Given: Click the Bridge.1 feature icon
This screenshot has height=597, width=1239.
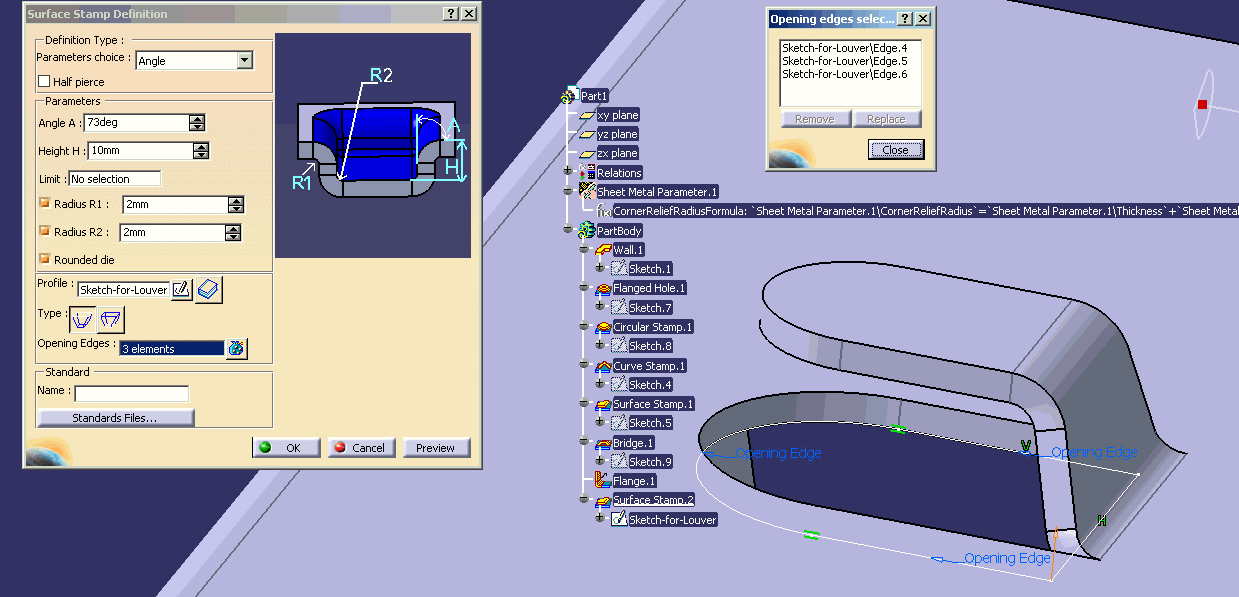Looking at the screenshot, I should [x=603, y=443].
